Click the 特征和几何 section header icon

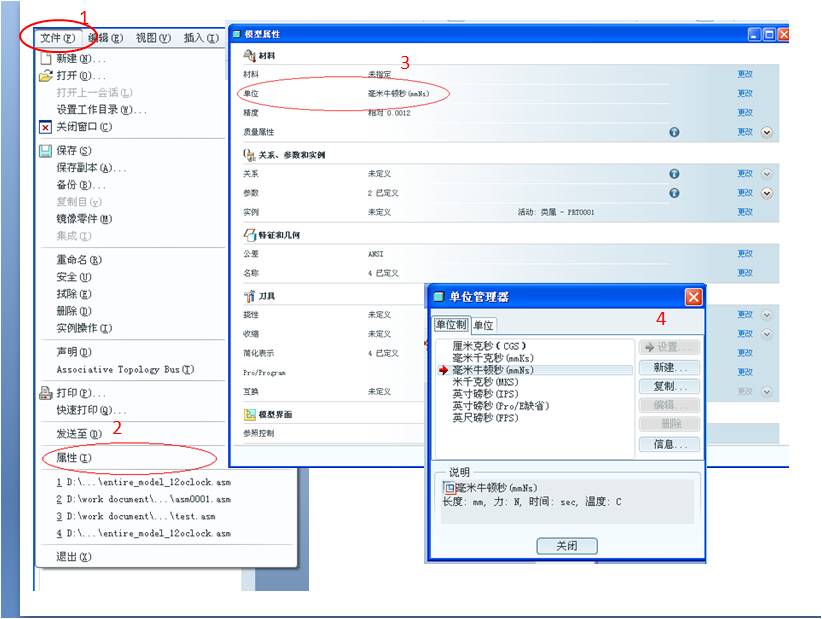pyautogui.click(x=250, y=235)
